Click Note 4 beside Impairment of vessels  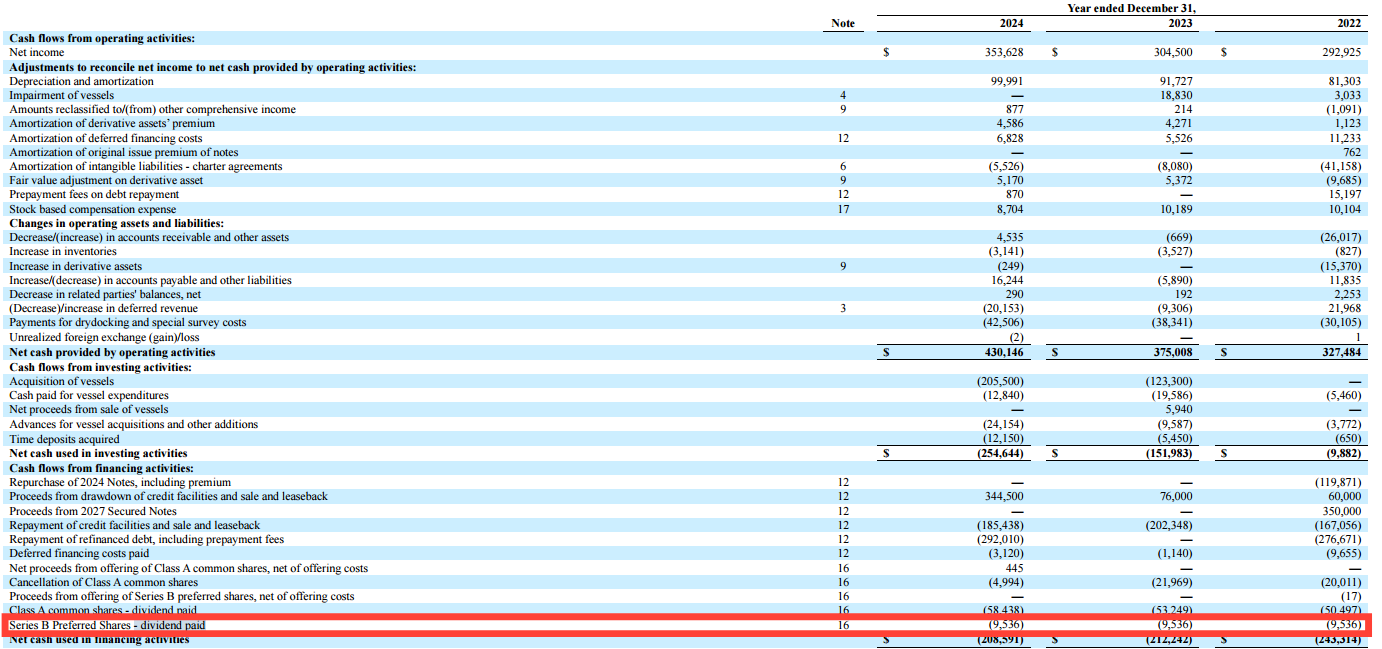[843, 95]
